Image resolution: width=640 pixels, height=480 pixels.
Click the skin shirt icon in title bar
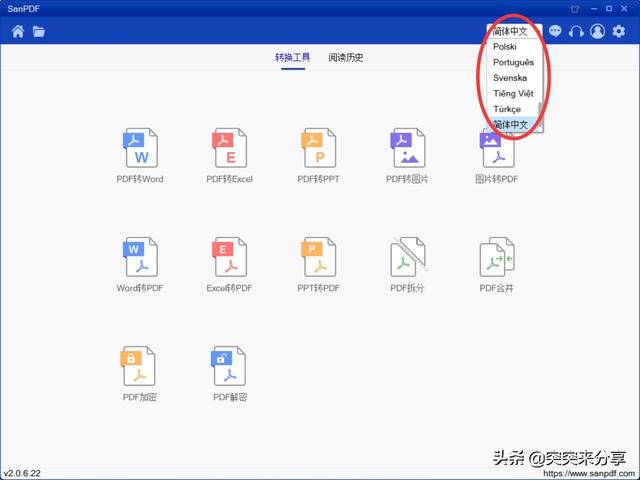coord(575,9)
